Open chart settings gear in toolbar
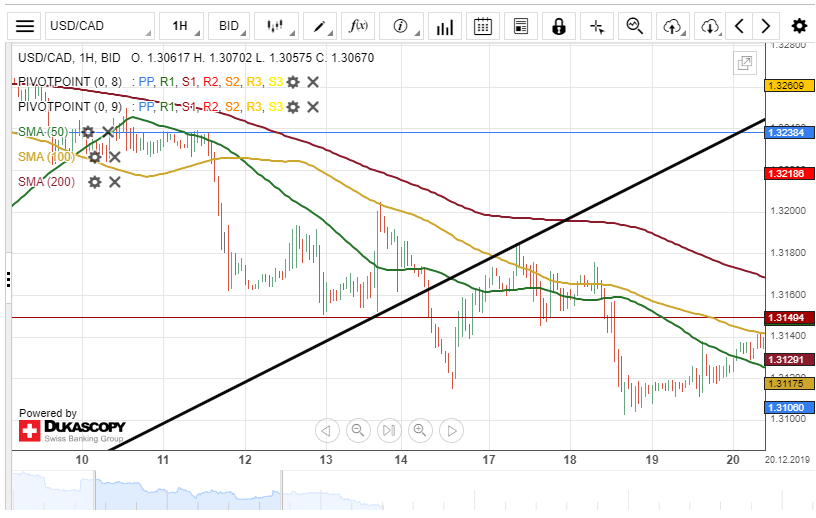This screenshot has width=816, height=518. click(798, 26)
